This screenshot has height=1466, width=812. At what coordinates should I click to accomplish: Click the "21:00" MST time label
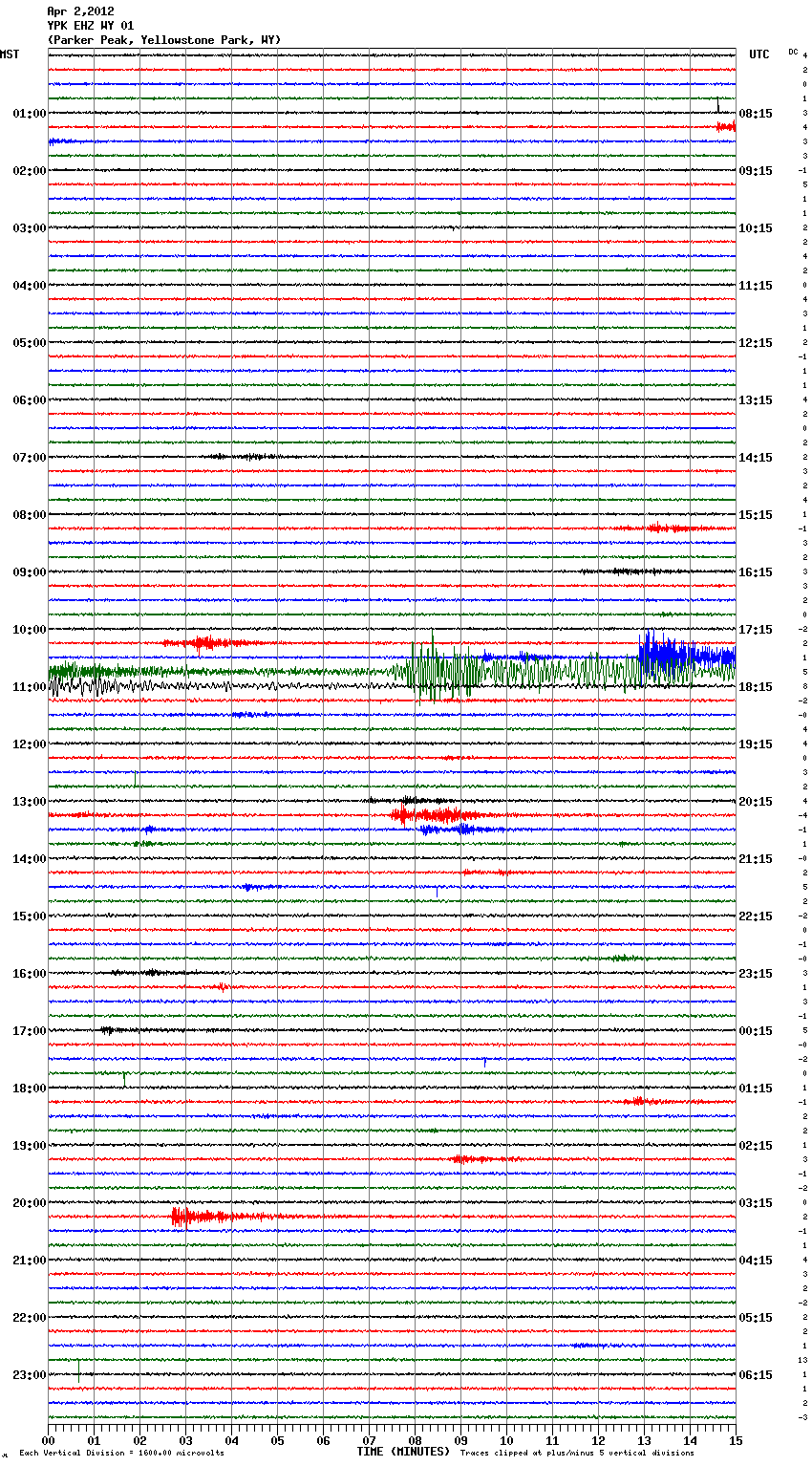[x=30, y=1261]
